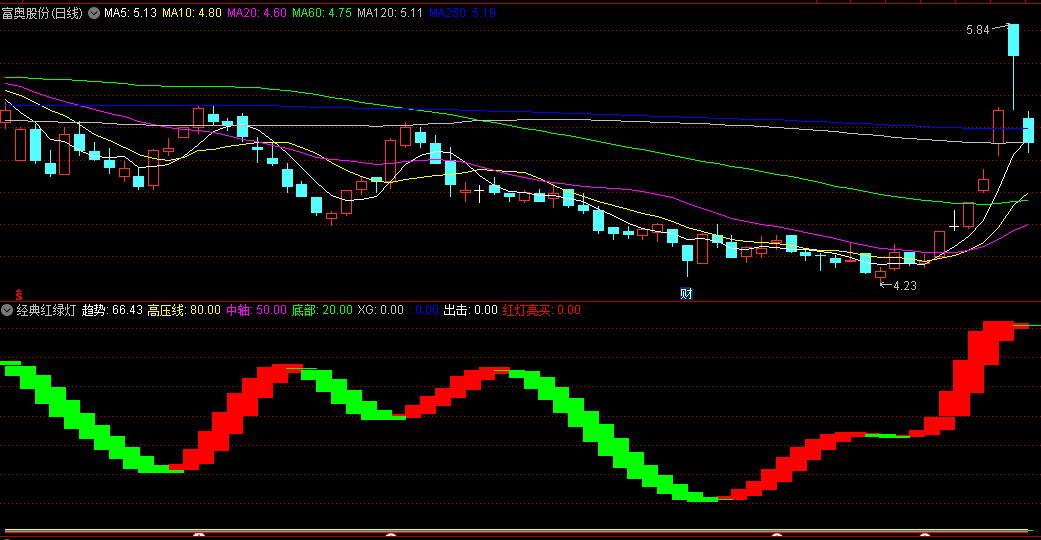Image resolution: width=1041 pixels, height=540 pixels.
Task: Open the dropdown arrow beside 富奥股份(日线)
Action: 94,13
